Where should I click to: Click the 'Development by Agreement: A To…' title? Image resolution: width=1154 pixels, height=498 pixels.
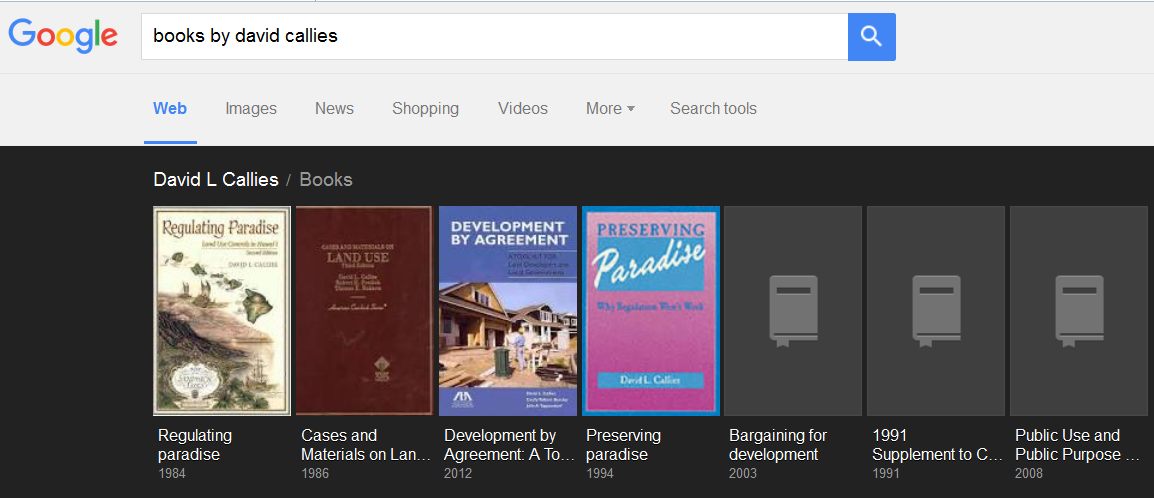click(x=509, y=445)
